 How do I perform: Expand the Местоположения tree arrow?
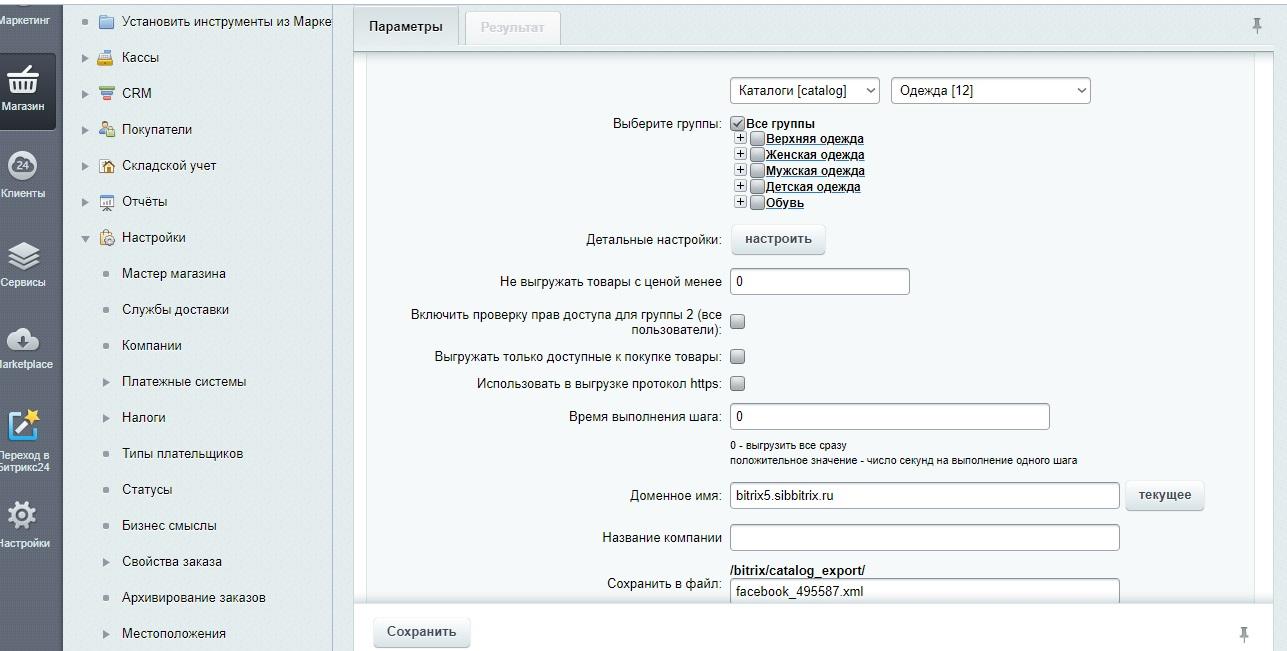point(106,634)
